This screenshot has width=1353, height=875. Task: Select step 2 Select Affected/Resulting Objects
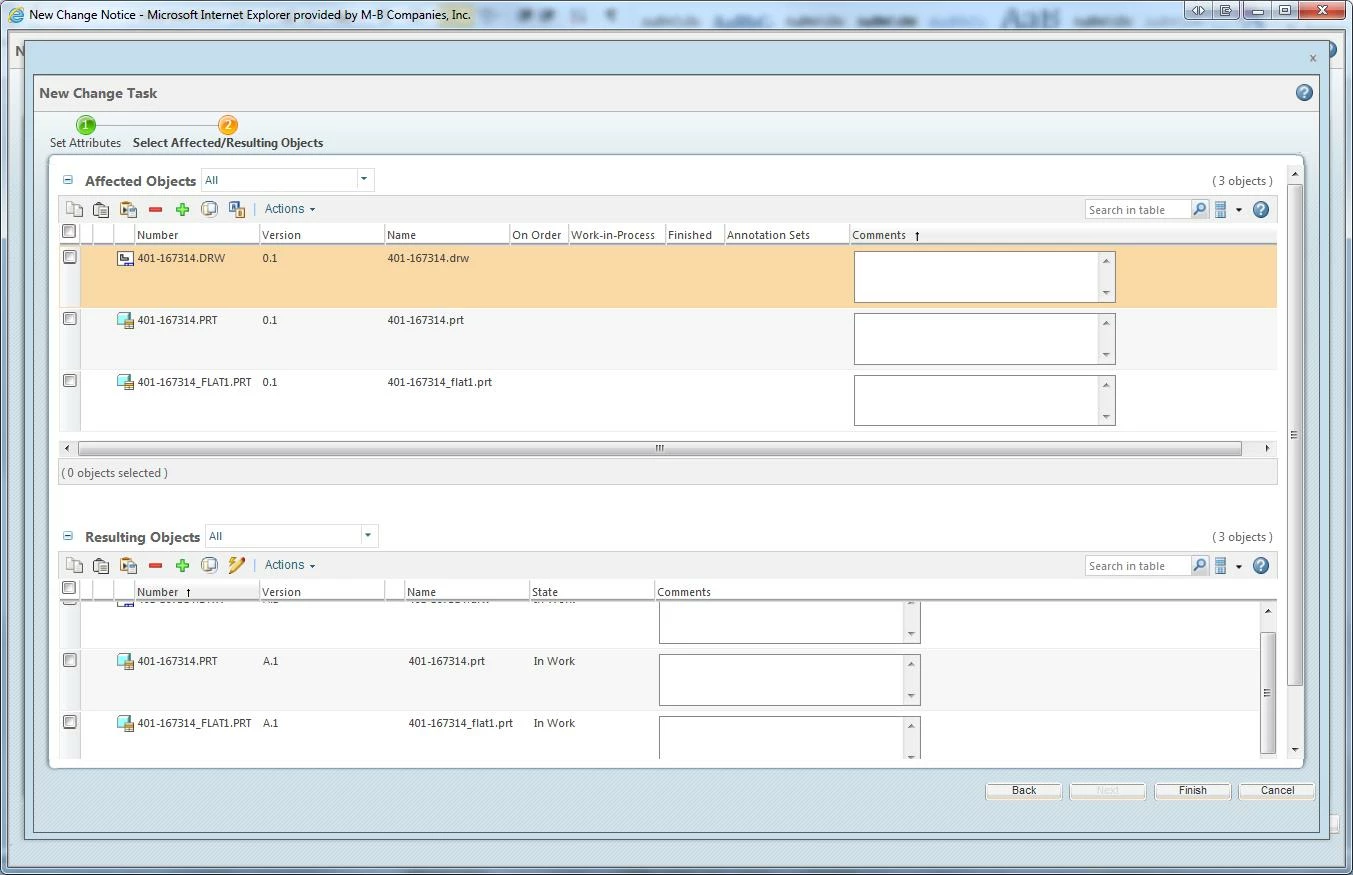228,132
